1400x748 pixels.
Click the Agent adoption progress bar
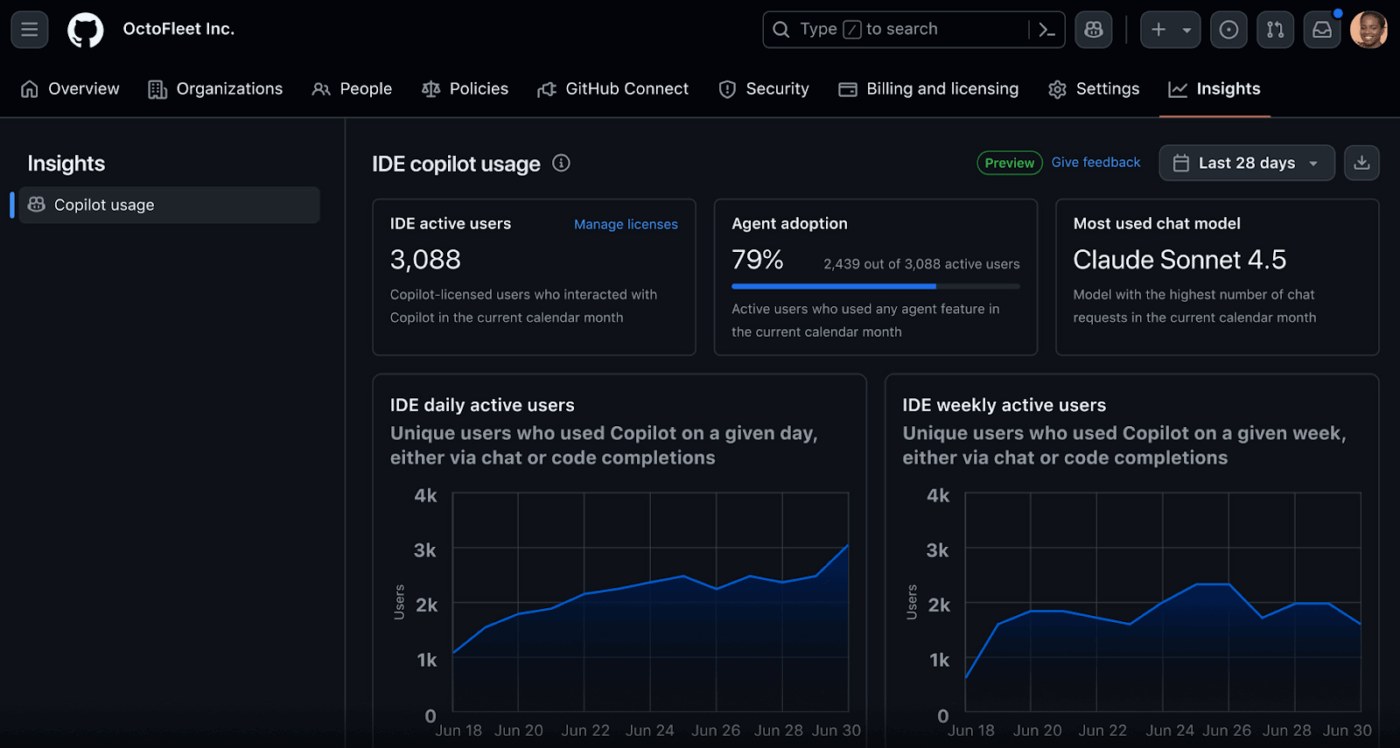point(875,286)
